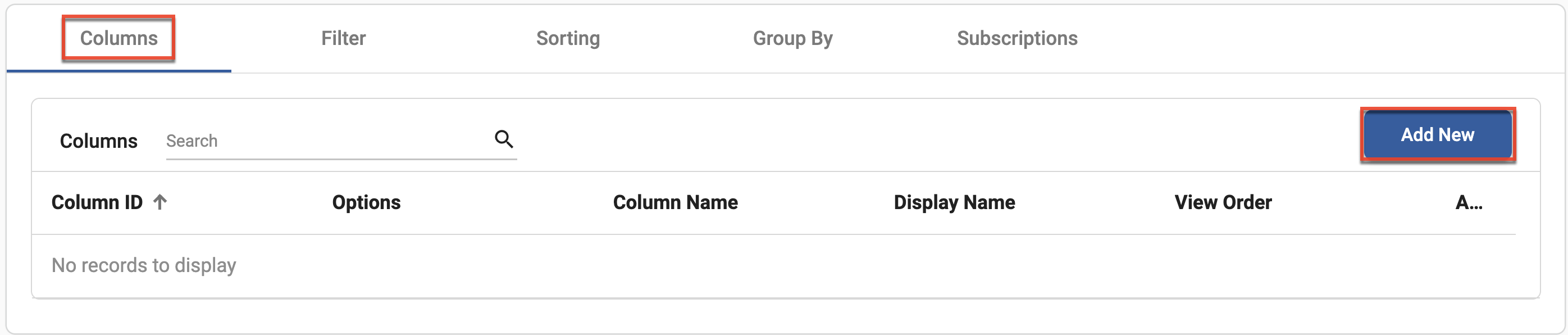Sort the table by Display Name

point(953,202)
